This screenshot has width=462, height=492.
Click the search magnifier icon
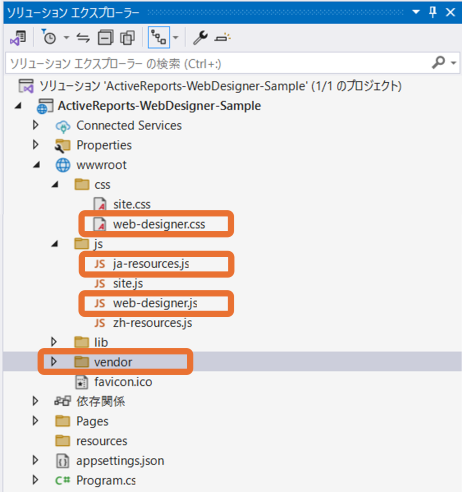pos(439,62)
